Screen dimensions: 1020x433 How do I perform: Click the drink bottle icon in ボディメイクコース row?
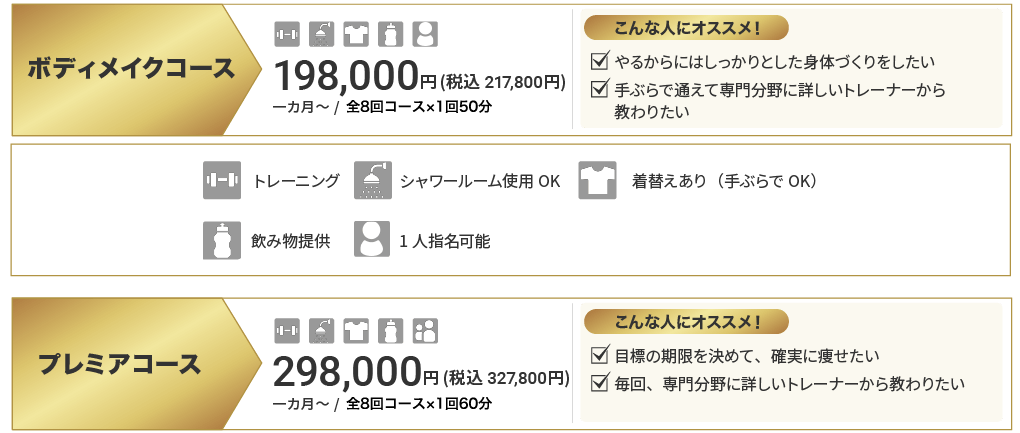[390, 35]
